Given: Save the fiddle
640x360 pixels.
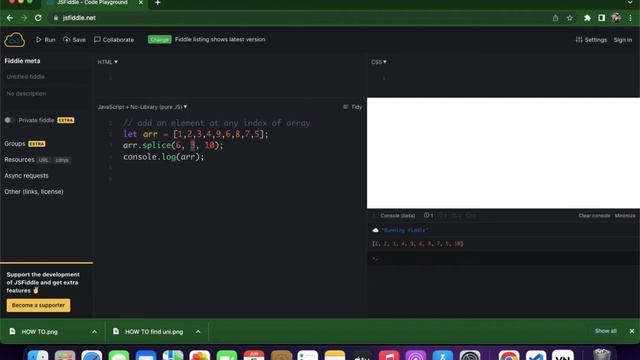Looking at the screenshot, I should click(74, 40).
